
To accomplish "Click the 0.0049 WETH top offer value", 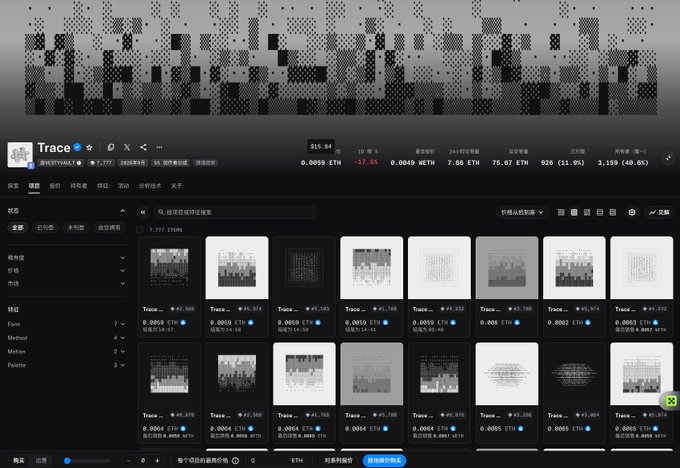I will [x=412, y=163].
